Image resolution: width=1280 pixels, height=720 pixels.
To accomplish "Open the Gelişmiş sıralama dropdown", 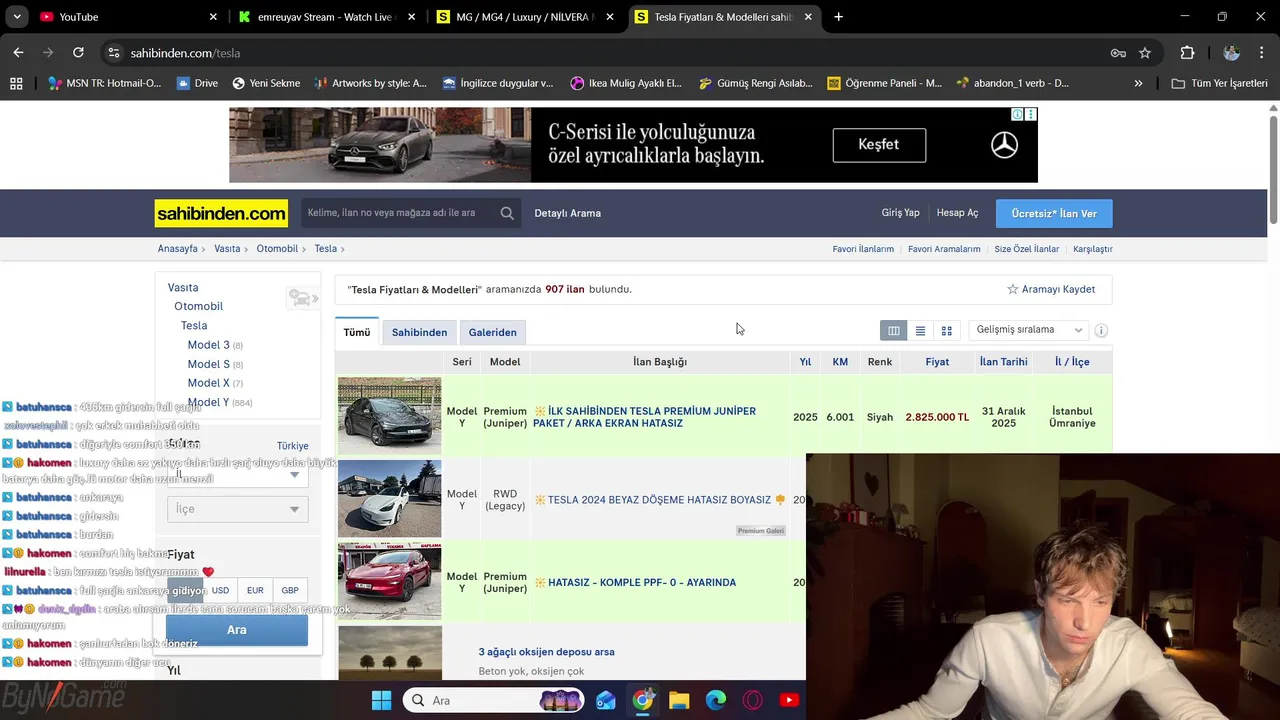I will (x=1029, y=330).
